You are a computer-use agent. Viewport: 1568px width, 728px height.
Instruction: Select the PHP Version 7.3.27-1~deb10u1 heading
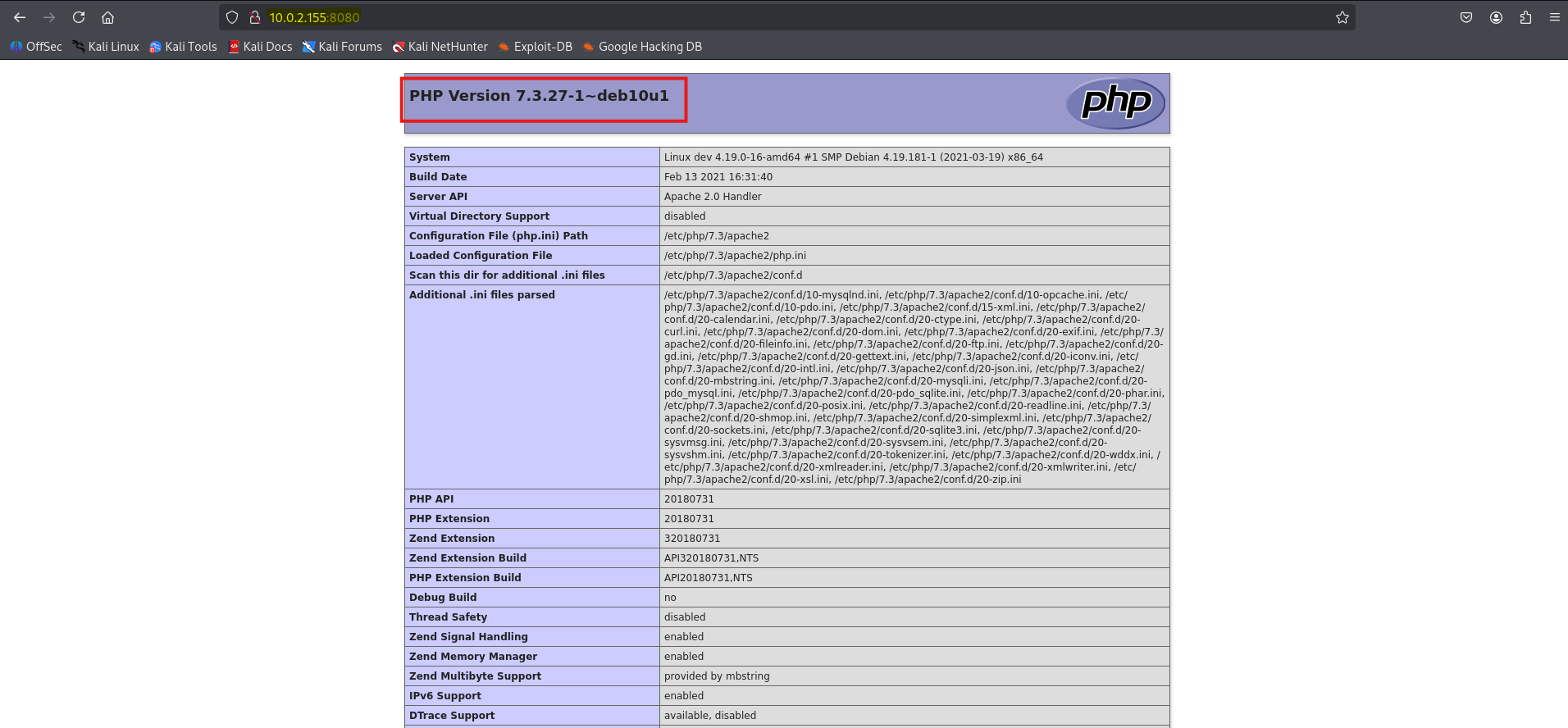pos(539,96)
